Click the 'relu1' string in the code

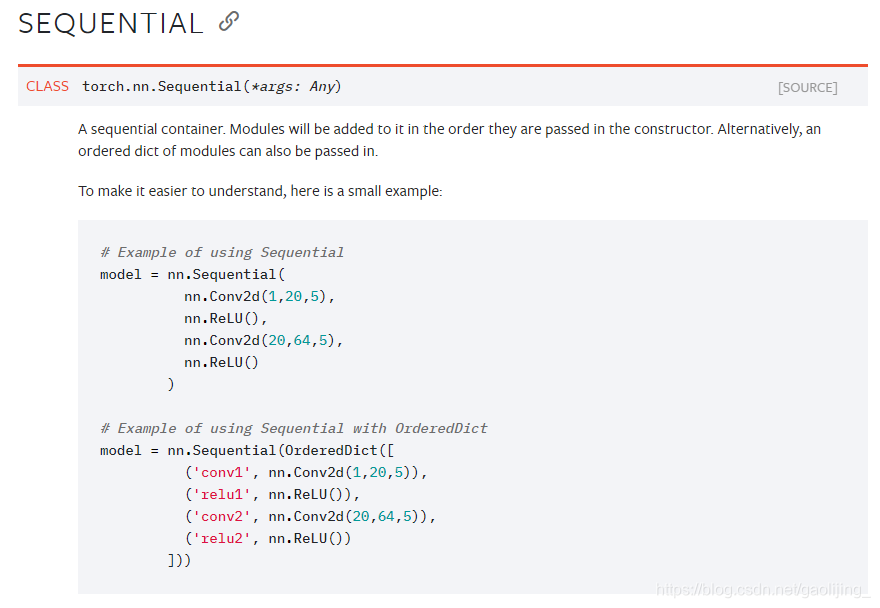pyautogui.click(x=222, y=495)
